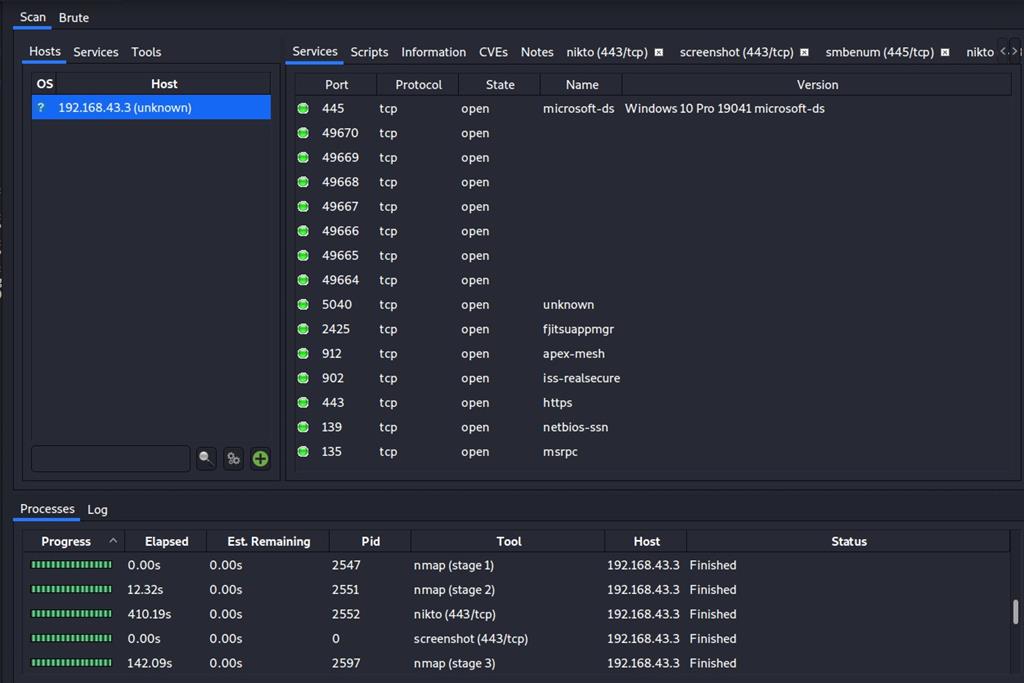Click the green dot for port 443
The width and height of the screenshot is (1024, 683).
303,402
